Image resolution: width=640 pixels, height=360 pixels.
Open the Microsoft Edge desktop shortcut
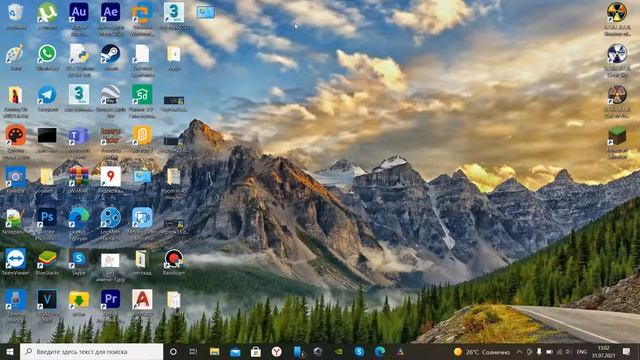point(79,218)
